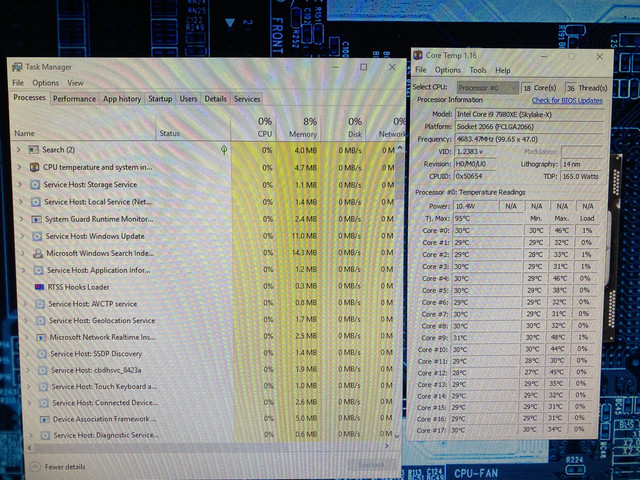Screen dimensions: 640x480
Task: Select the RTSS Hooks Loader process row
Action: click(x=212, y=287)
